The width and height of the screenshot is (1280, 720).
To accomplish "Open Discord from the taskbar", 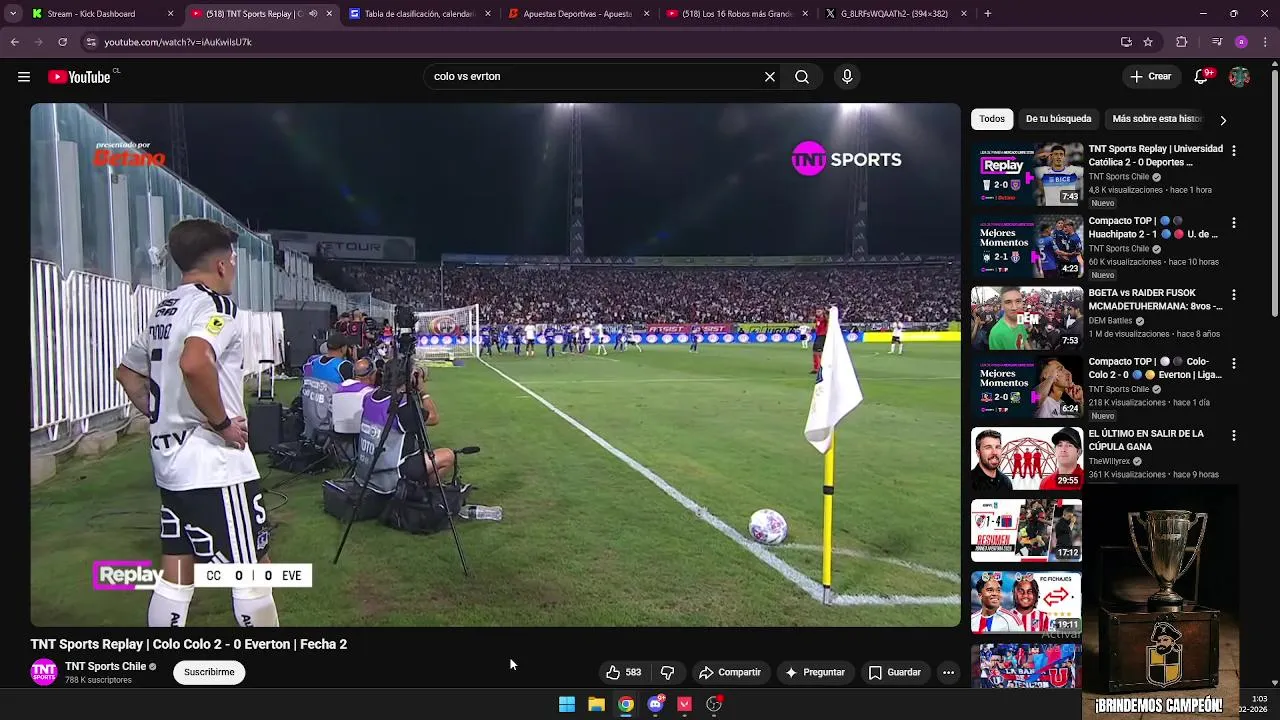I will pyautogui.click(x=655, y=704).
